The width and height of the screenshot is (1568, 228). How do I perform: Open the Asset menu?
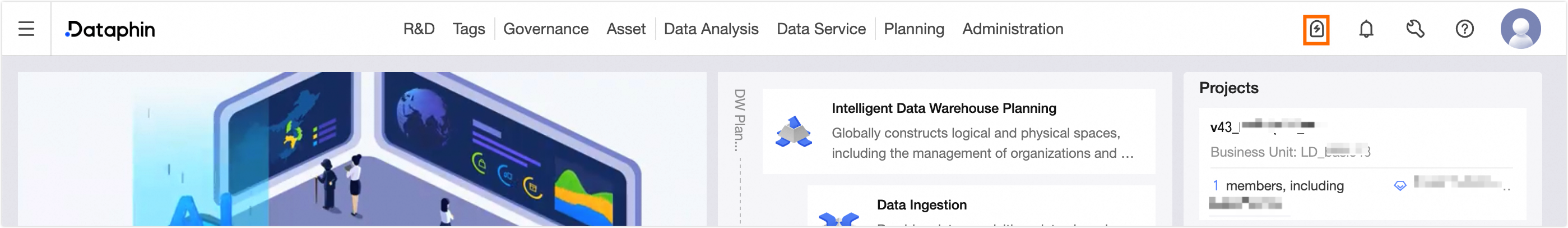[x=626, y=29]
